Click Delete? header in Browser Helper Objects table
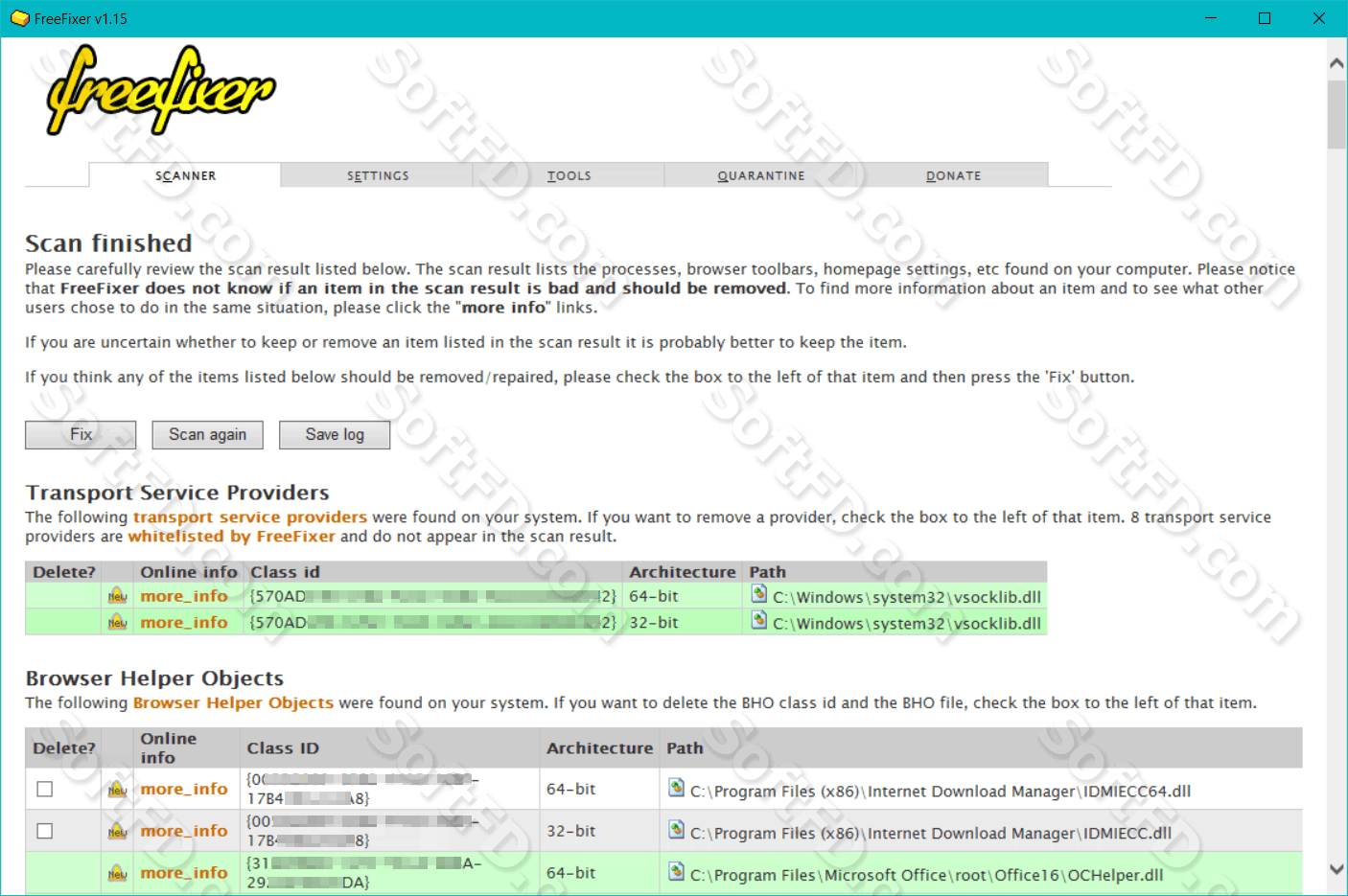The width and height of the screenshot is (1348, 896). [x=64, y=748]
